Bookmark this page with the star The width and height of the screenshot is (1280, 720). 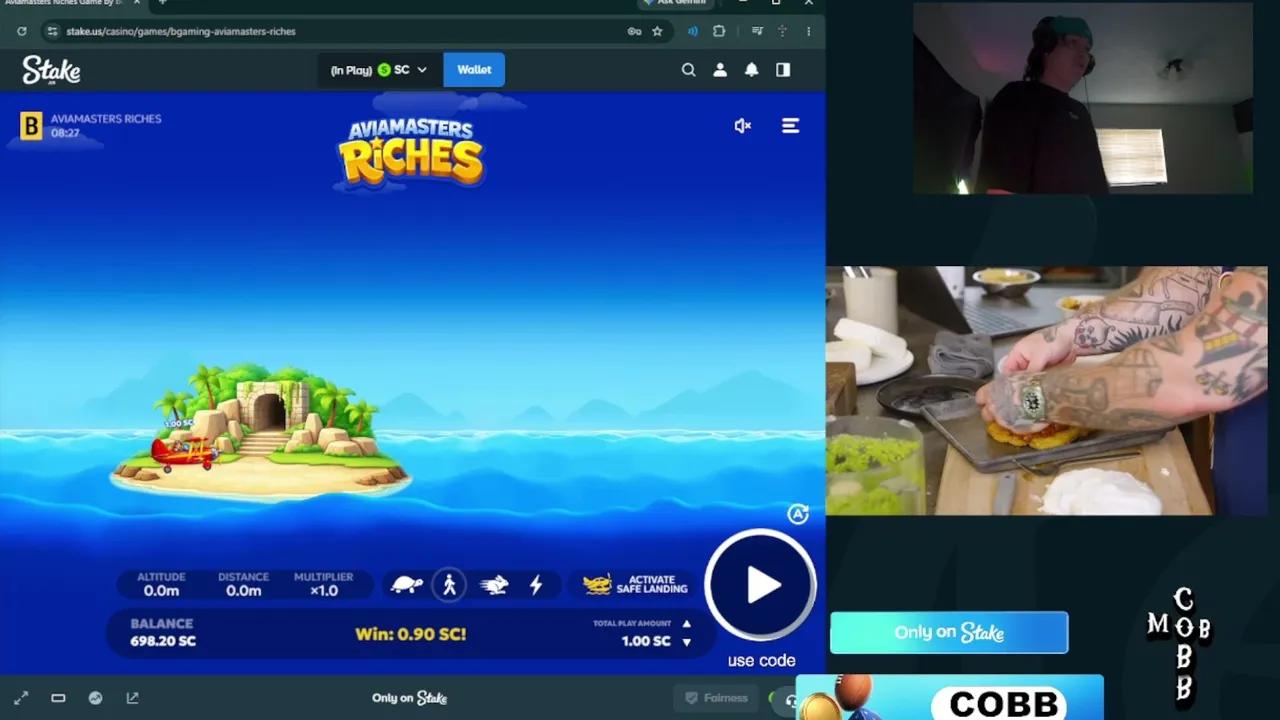coord(657,31)
